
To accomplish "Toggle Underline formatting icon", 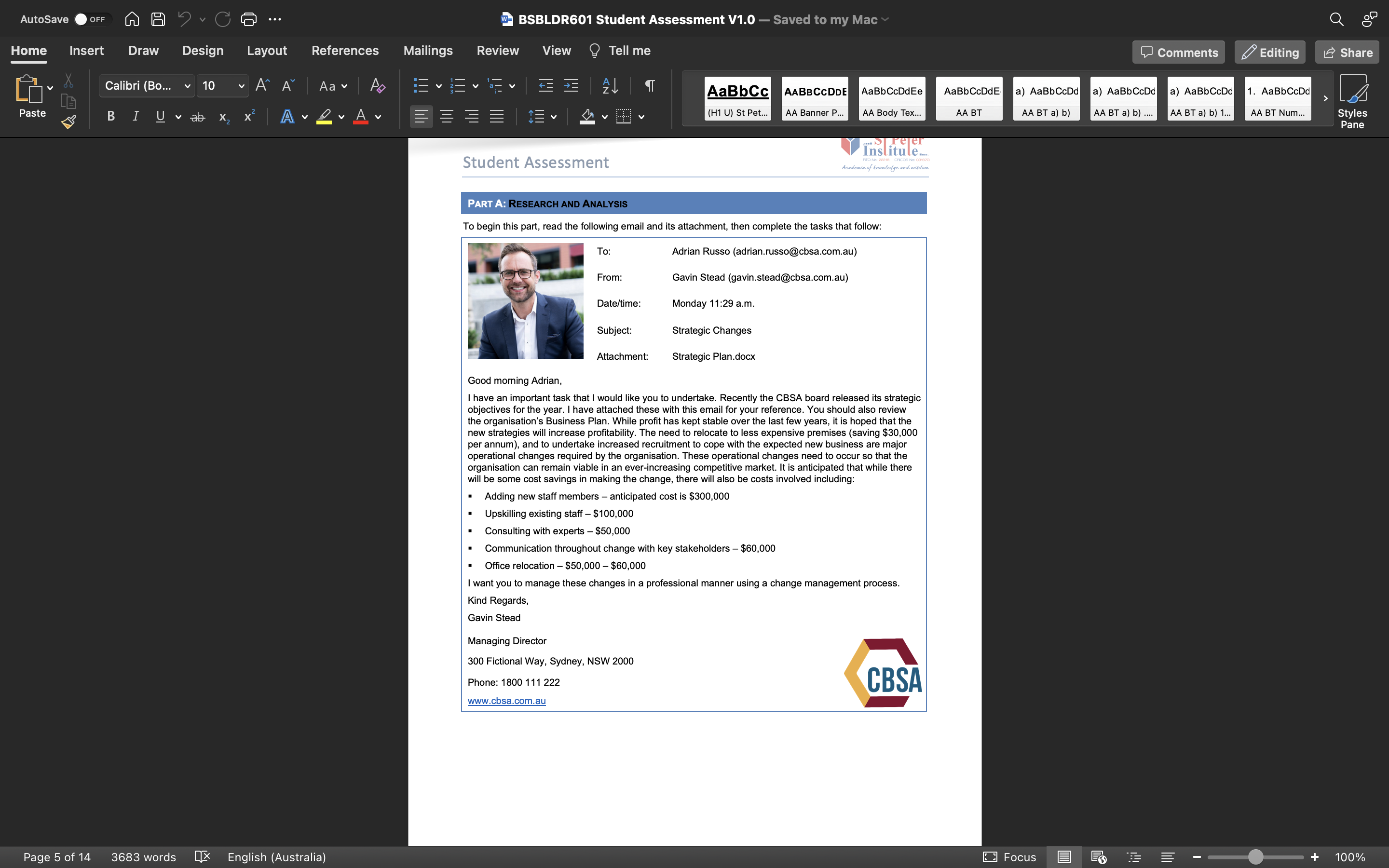I will (160, 118).
